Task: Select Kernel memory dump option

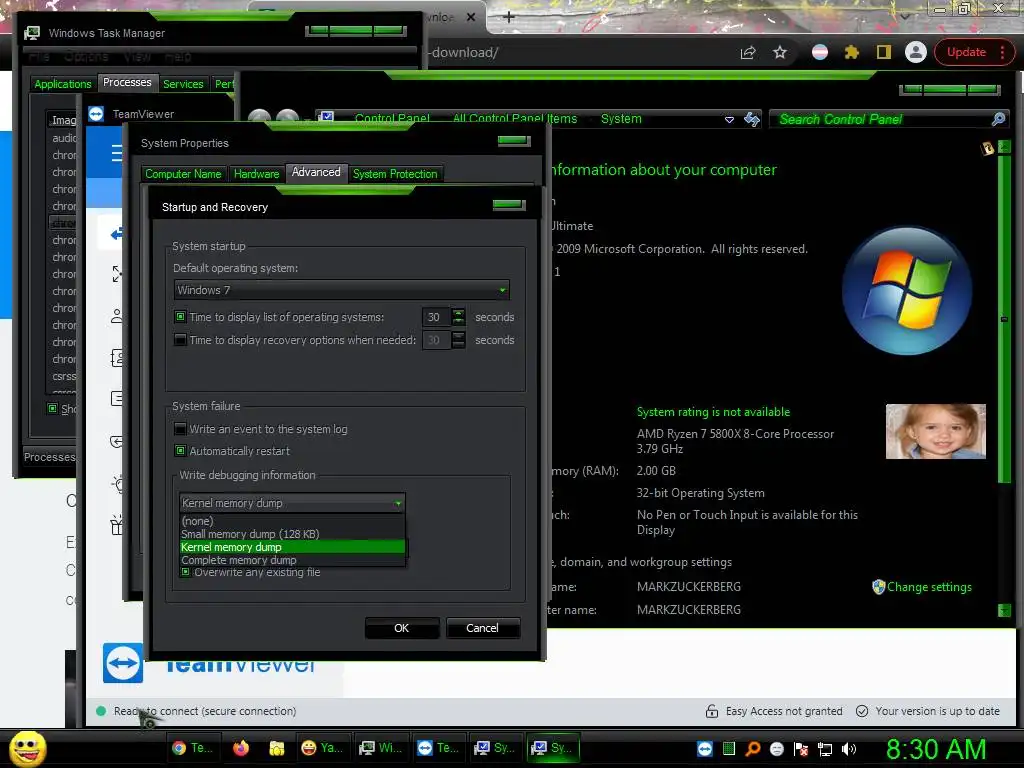Action: pos(292,547)
